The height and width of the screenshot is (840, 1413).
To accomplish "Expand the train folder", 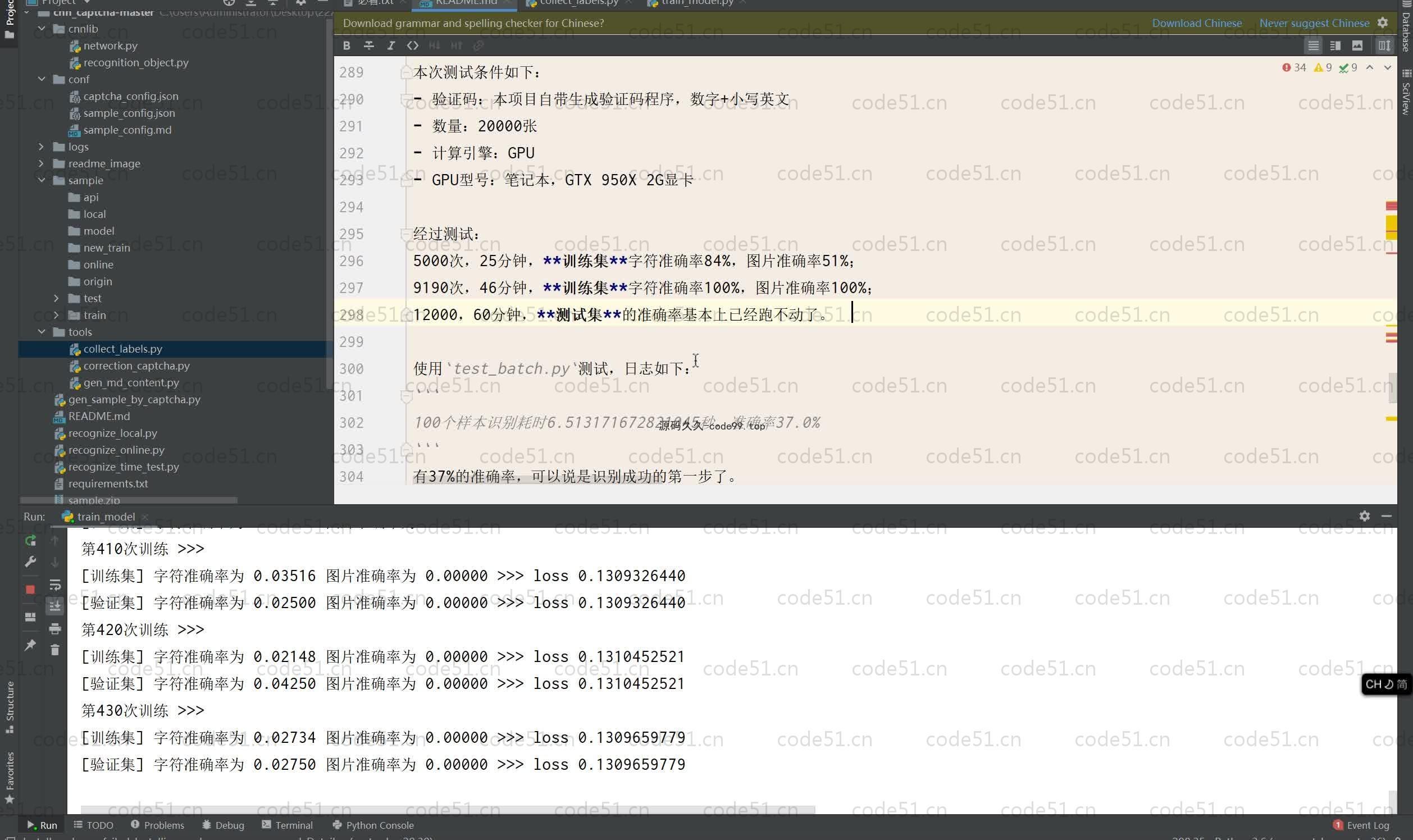I will [56, 314].
